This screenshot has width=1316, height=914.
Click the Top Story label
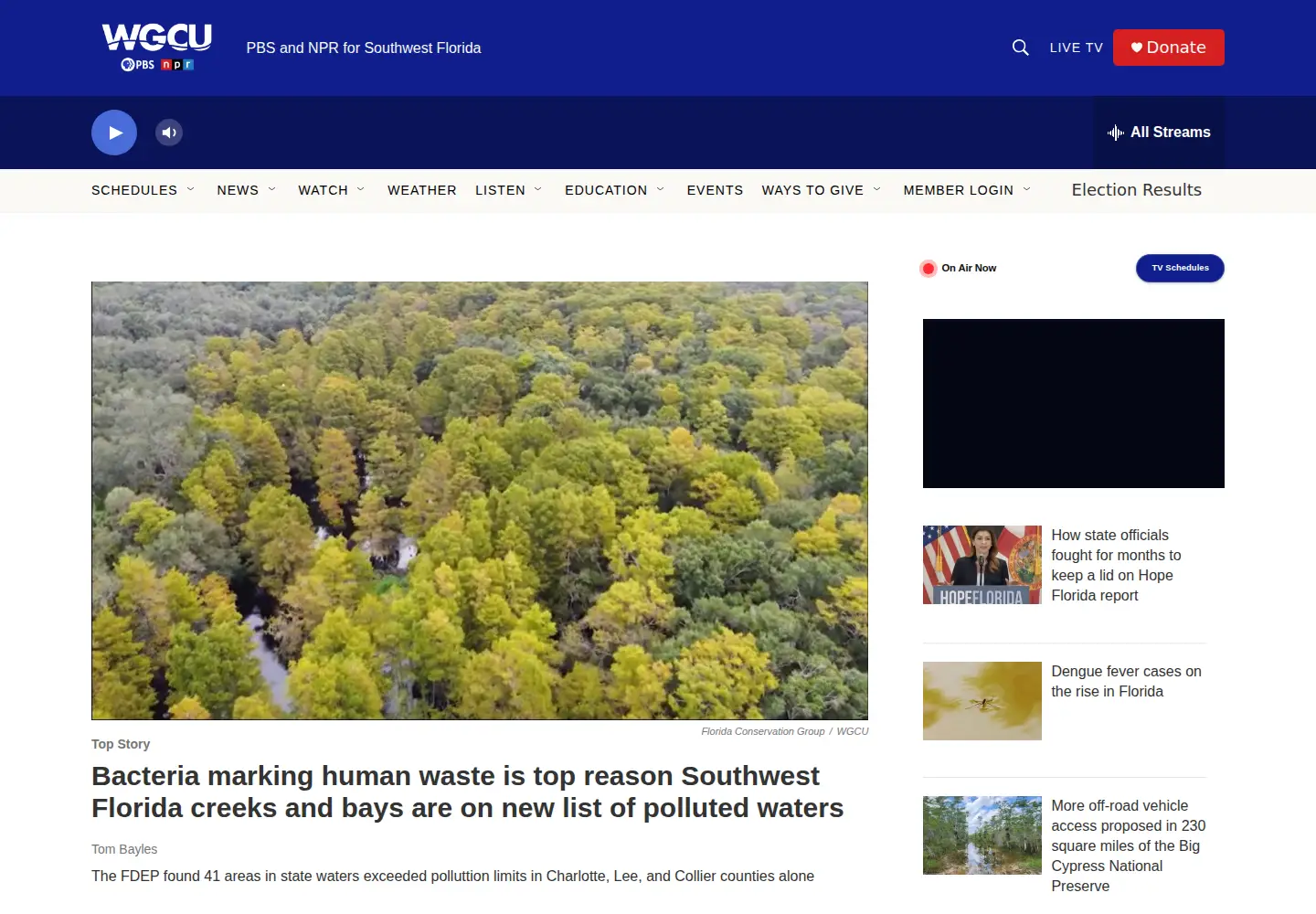121,744
